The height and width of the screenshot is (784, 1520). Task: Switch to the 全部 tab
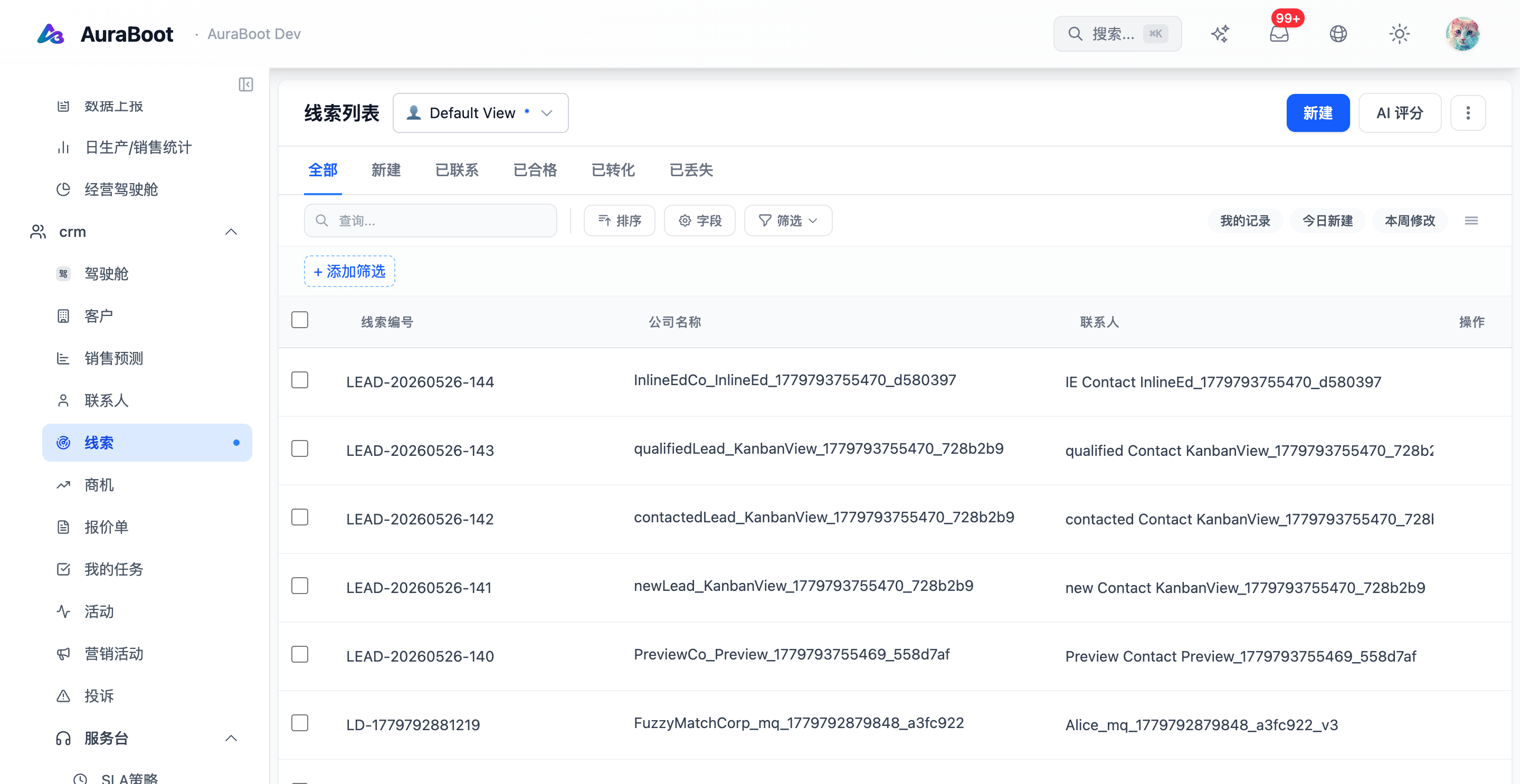[x=323, y=170]
